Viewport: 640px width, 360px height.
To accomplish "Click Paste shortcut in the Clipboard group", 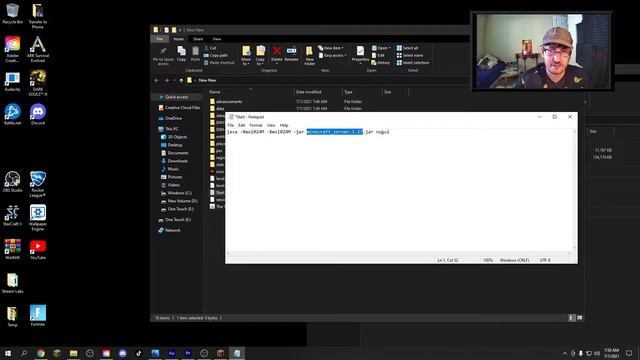I will click(219, 63).
